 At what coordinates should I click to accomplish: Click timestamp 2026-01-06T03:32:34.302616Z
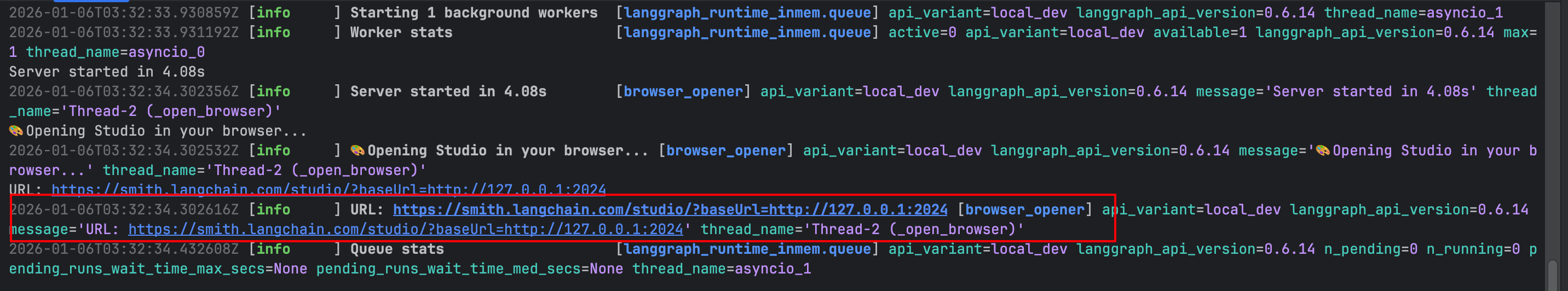click(124, 209)
